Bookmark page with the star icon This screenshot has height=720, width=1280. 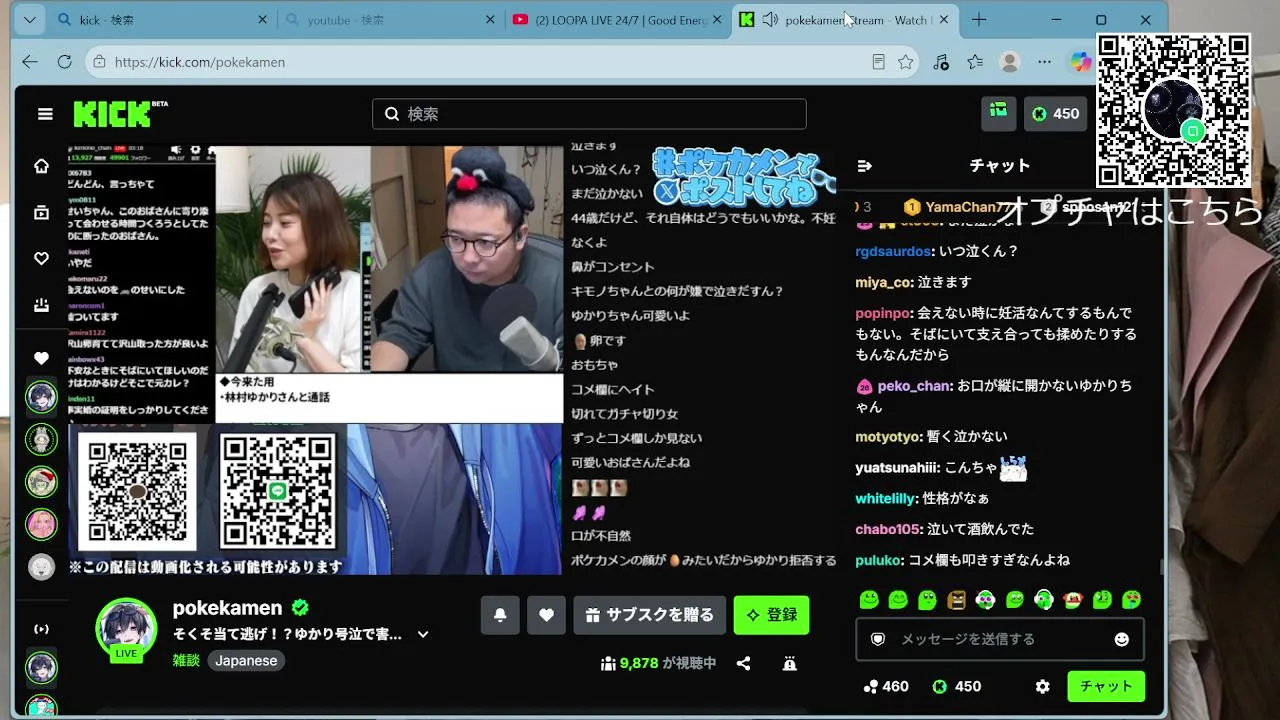click(x=906, y=62)
